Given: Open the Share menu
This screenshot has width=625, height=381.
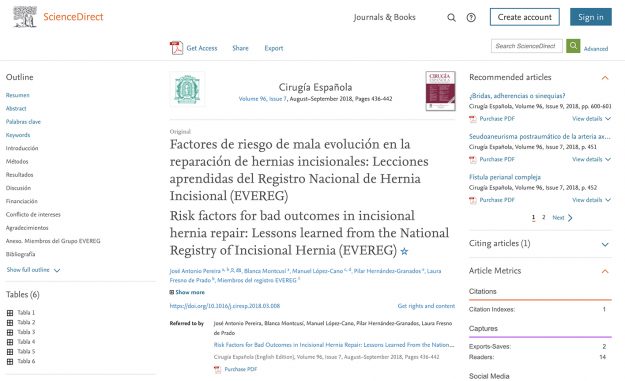Looking at the screenshot, I should pyautogui.click(x=240, y=48).
